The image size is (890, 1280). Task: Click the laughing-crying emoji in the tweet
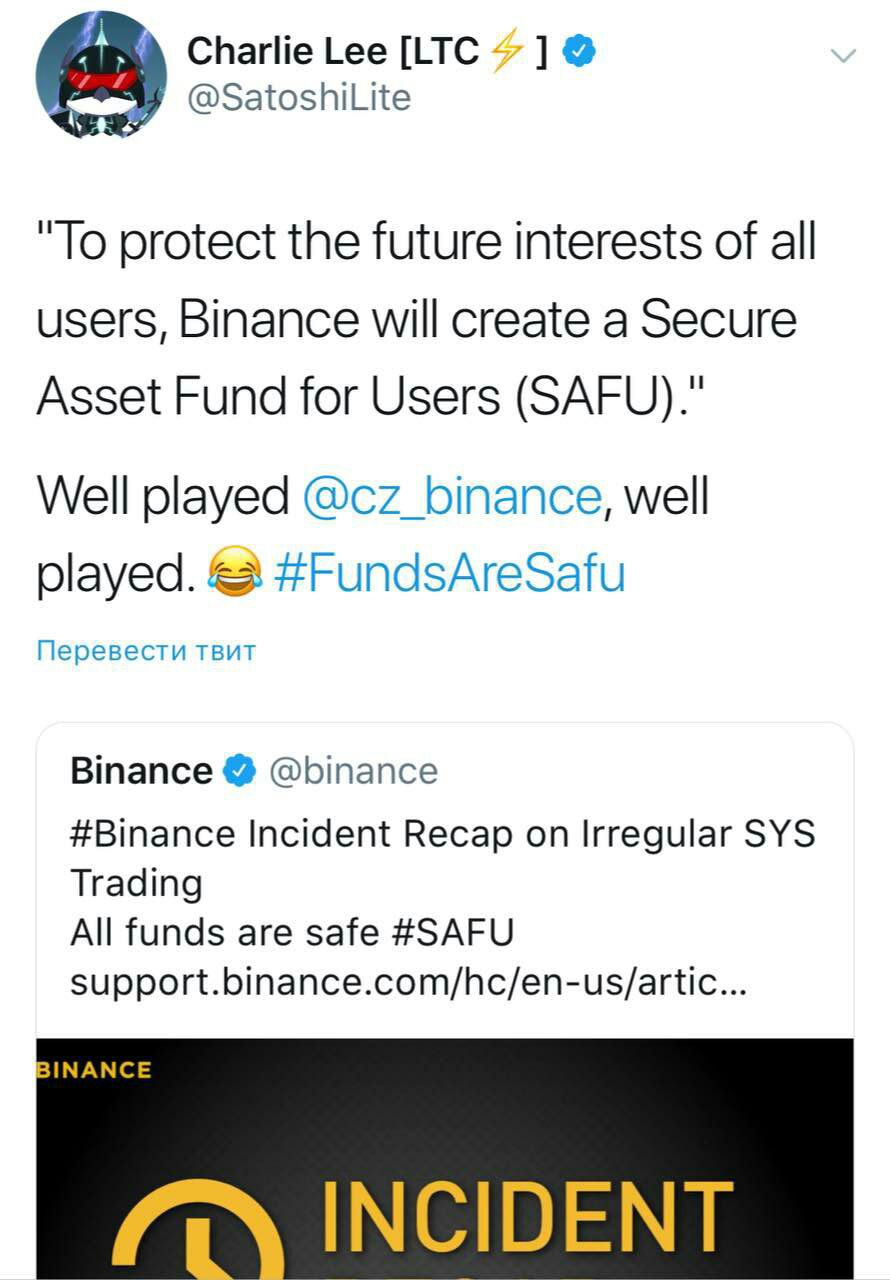point(233,573)
